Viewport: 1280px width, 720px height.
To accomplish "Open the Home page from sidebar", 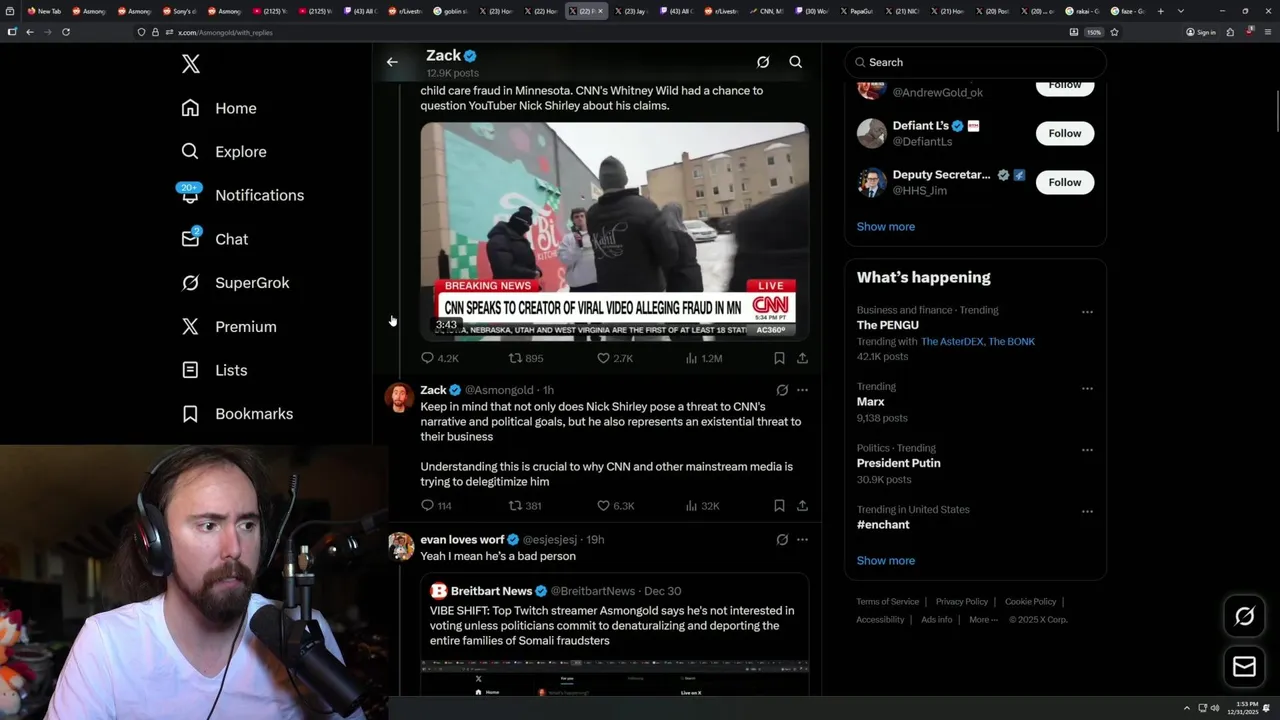I will pos(219,108).
